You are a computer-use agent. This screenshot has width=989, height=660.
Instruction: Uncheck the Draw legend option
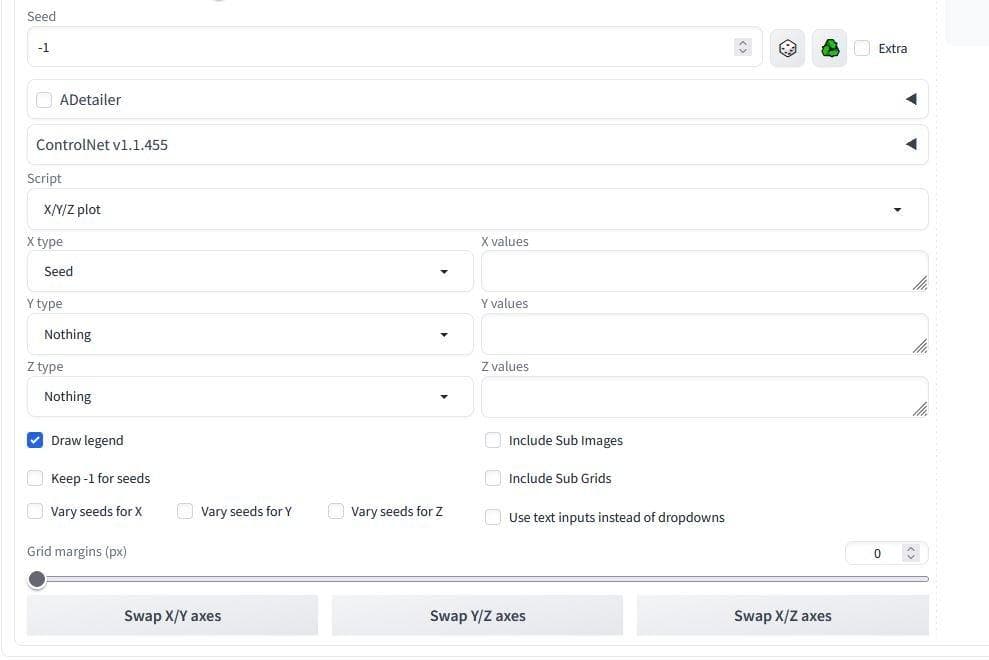tap(36, 440)
